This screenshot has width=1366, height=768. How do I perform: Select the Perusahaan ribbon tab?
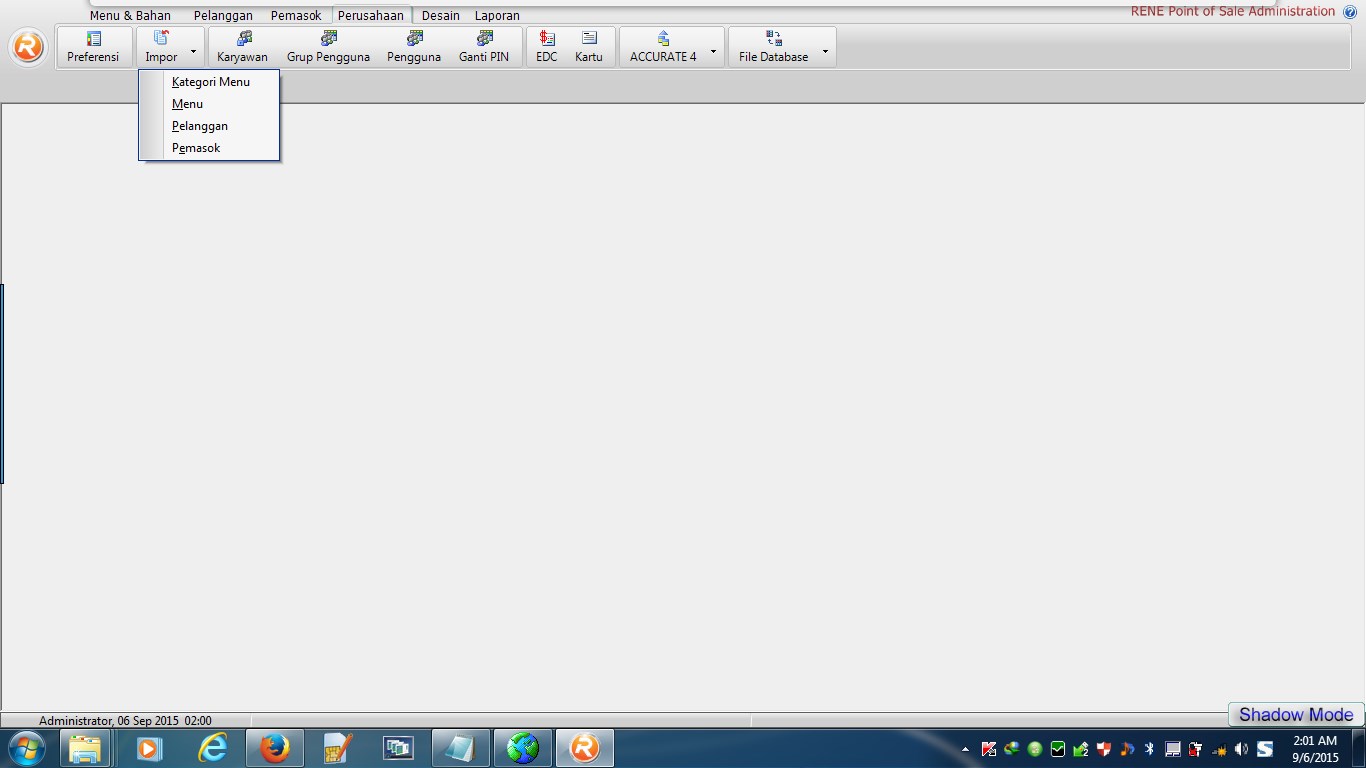371,16
